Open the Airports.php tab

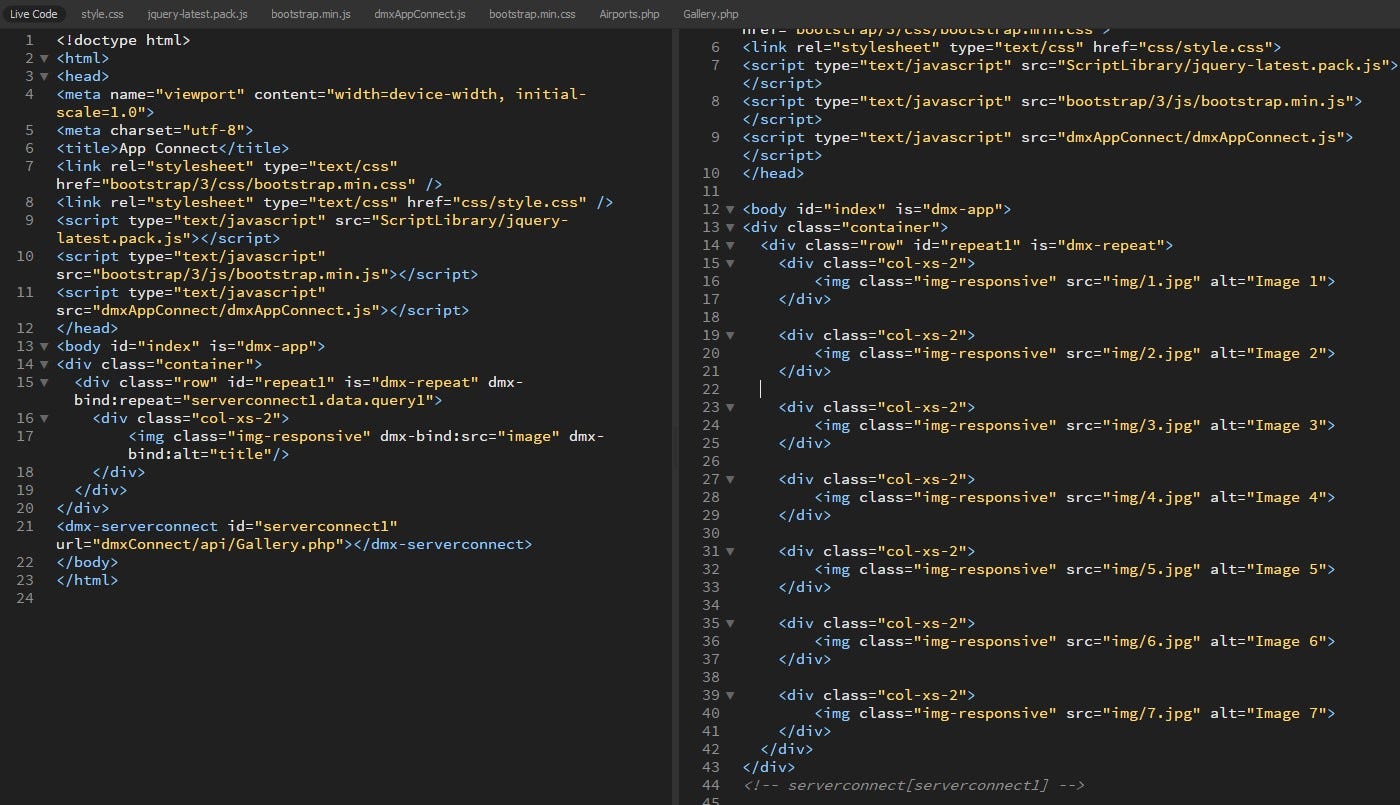(630, 14)
